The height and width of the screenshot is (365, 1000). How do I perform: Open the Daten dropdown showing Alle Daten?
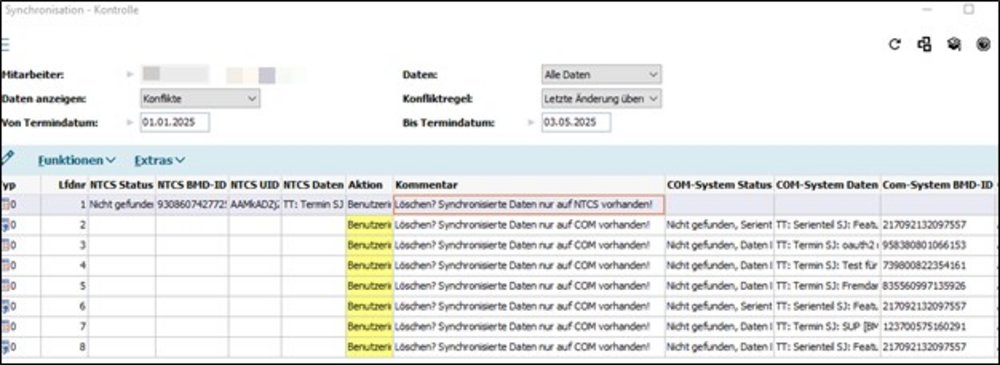(601, 74)
